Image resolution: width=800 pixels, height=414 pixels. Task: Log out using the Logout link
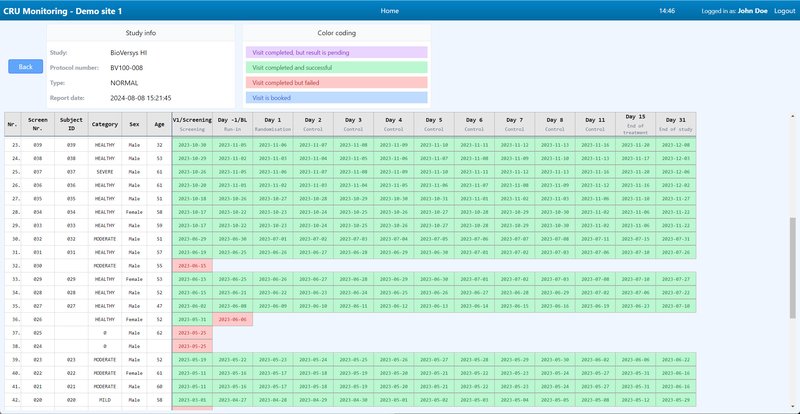(x=784, y=10)
